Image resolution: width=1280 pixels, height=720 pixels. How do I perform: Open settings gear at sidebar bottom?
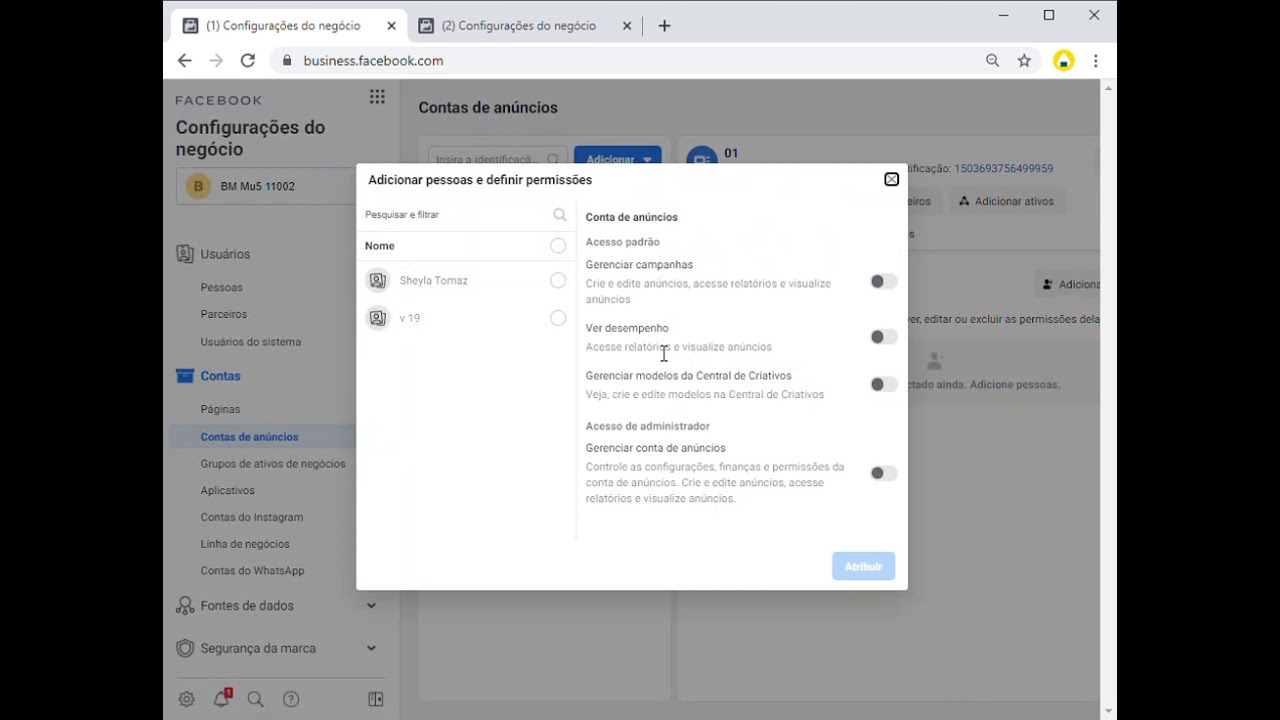(186, 699)
